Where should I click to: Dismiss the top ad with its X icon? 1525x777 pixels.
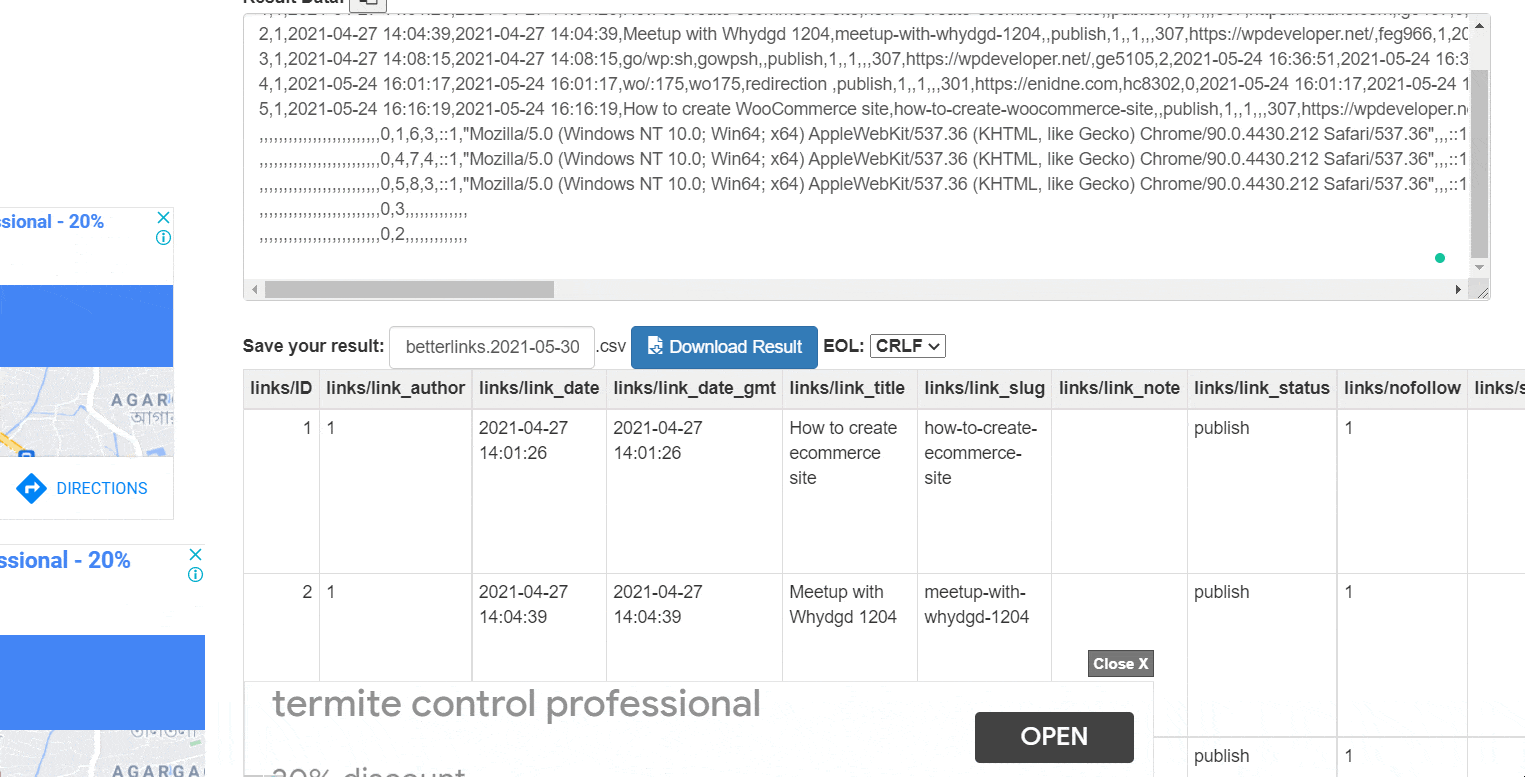click(163, 216)
